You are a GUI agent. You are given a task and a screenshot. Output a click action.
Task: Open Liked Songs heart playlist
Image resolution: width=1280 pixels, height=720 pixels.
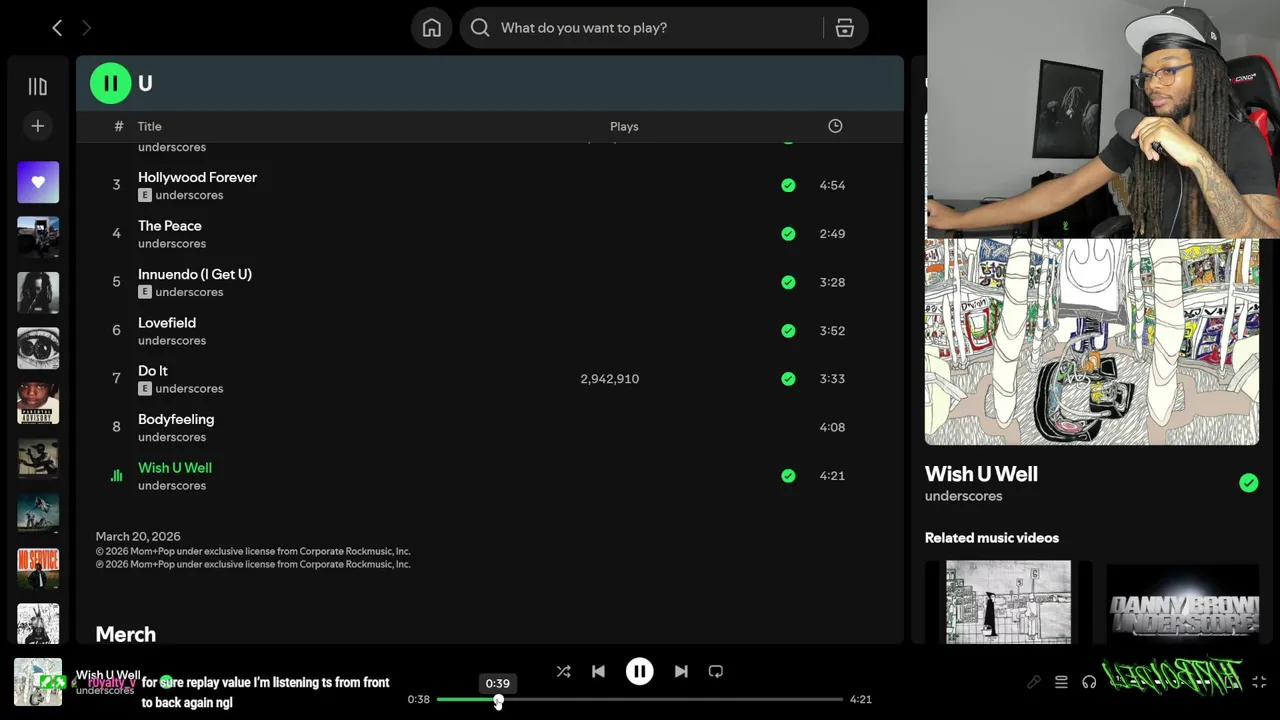(38, 182)
